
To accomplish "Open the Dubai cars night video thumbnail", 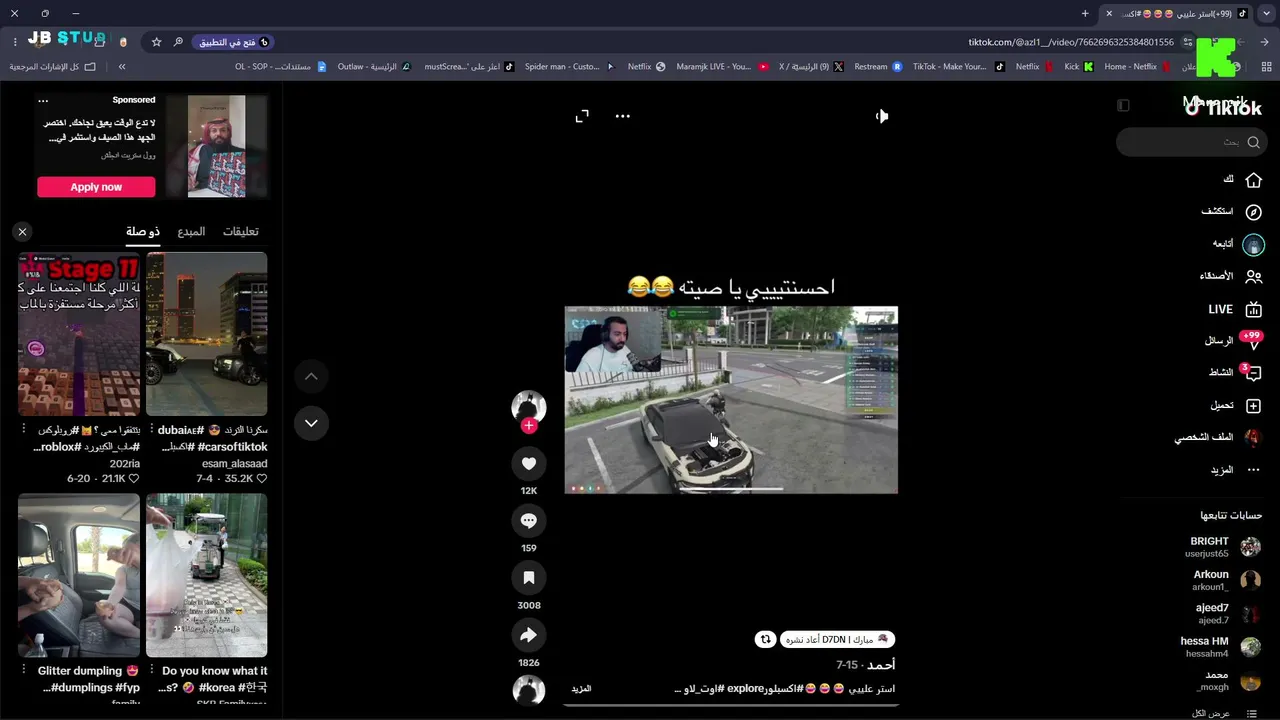I will tap(207, 334).
